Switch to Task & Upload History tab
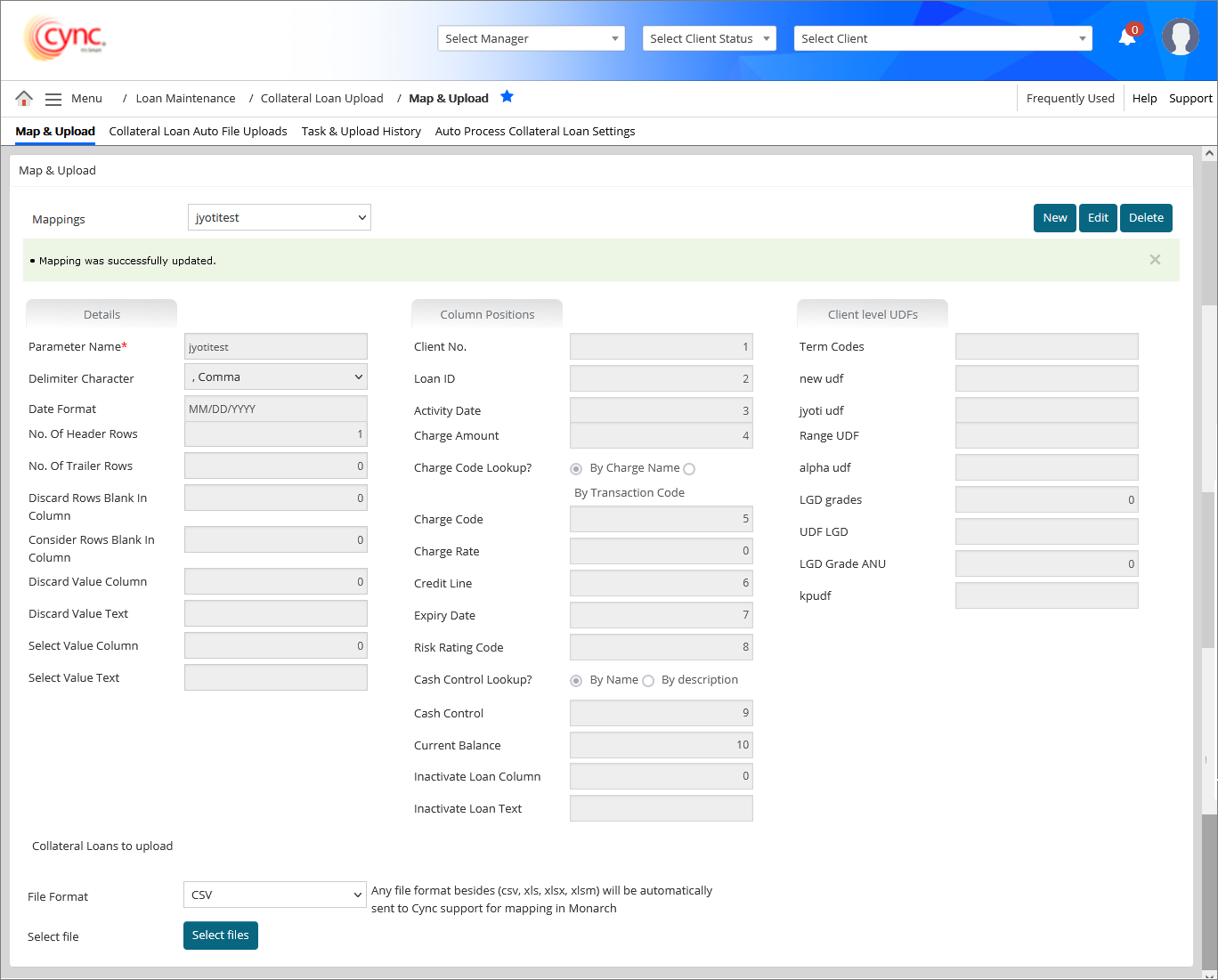This screenshot has height=980, width=1218. 361,131
